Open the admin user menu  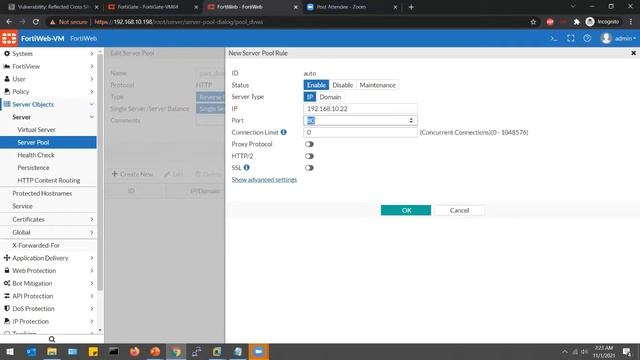coord(618,38)
